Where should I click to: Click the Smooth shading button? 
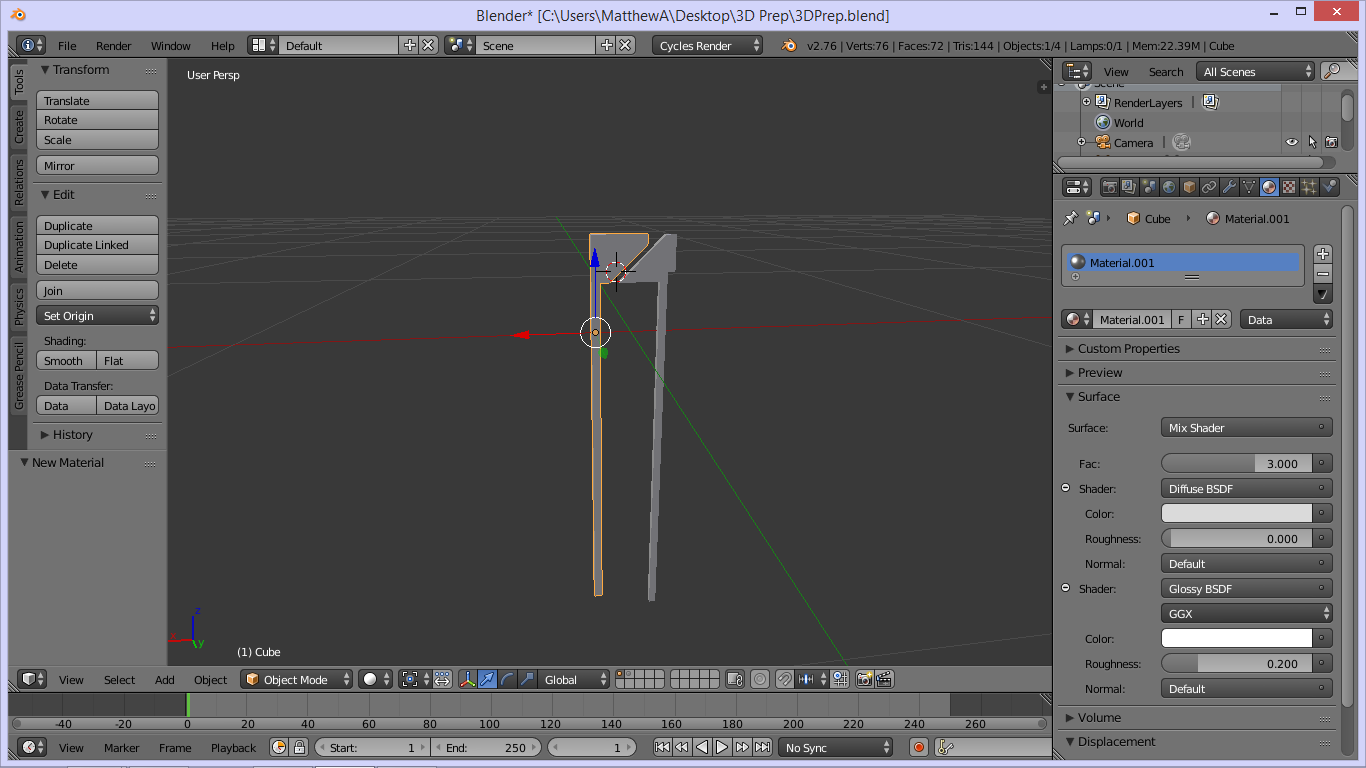[x=66, y=360]
